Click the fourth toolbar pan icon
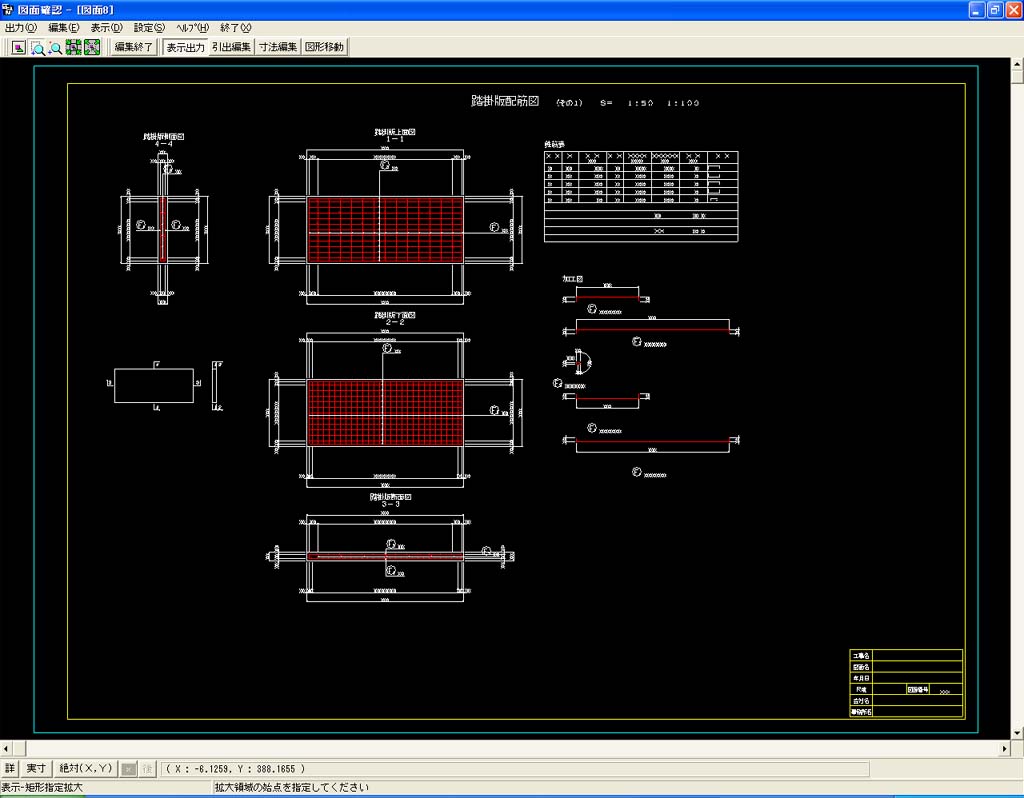 tap(74, 47)
